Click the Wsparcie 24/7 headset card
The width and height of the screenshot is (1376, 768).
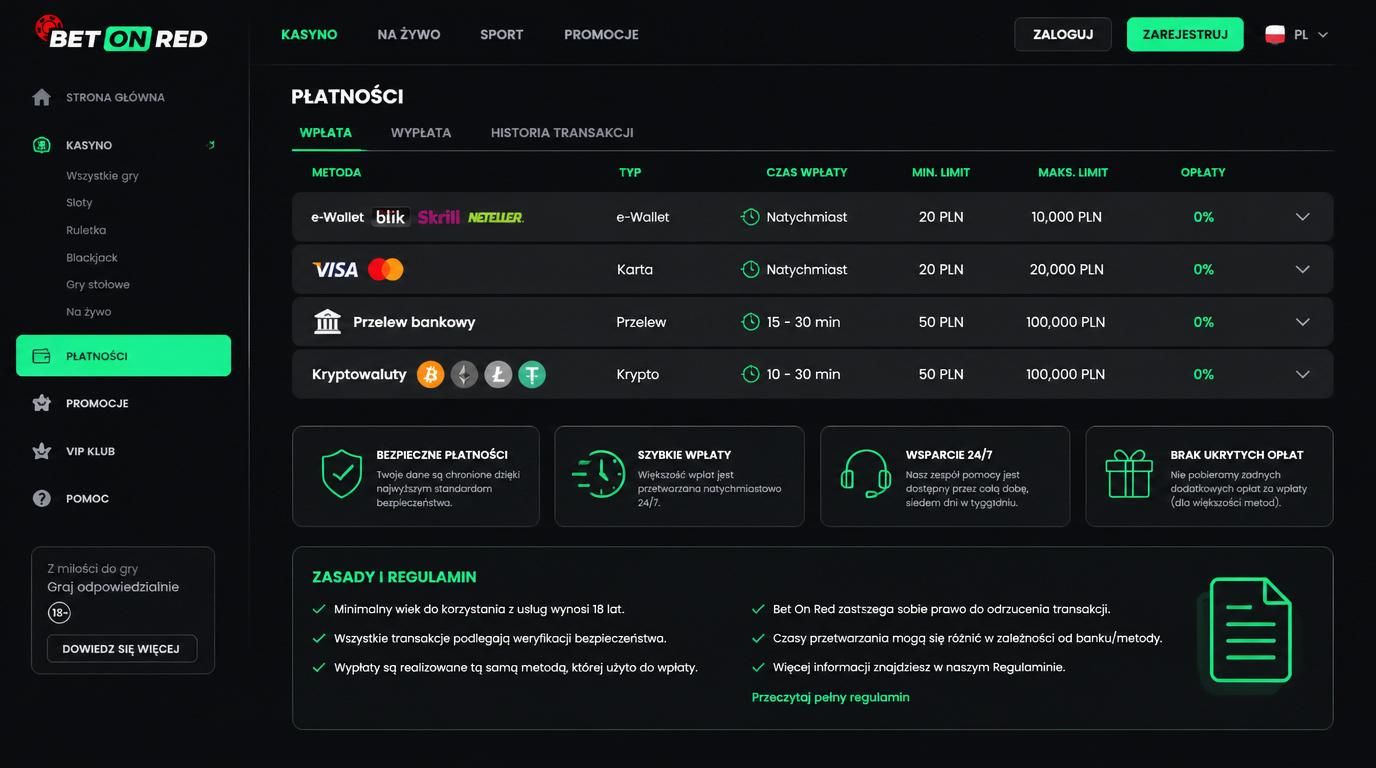point(945,476)
